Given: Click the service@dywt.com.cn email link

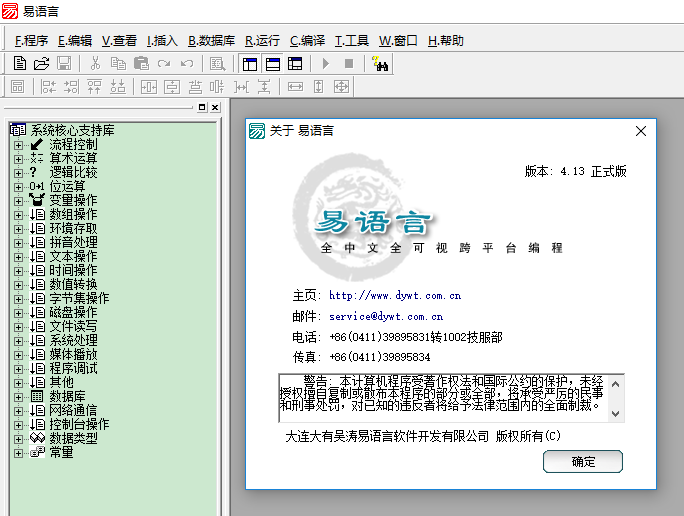Looking at the screenshot, I should 386,316.
